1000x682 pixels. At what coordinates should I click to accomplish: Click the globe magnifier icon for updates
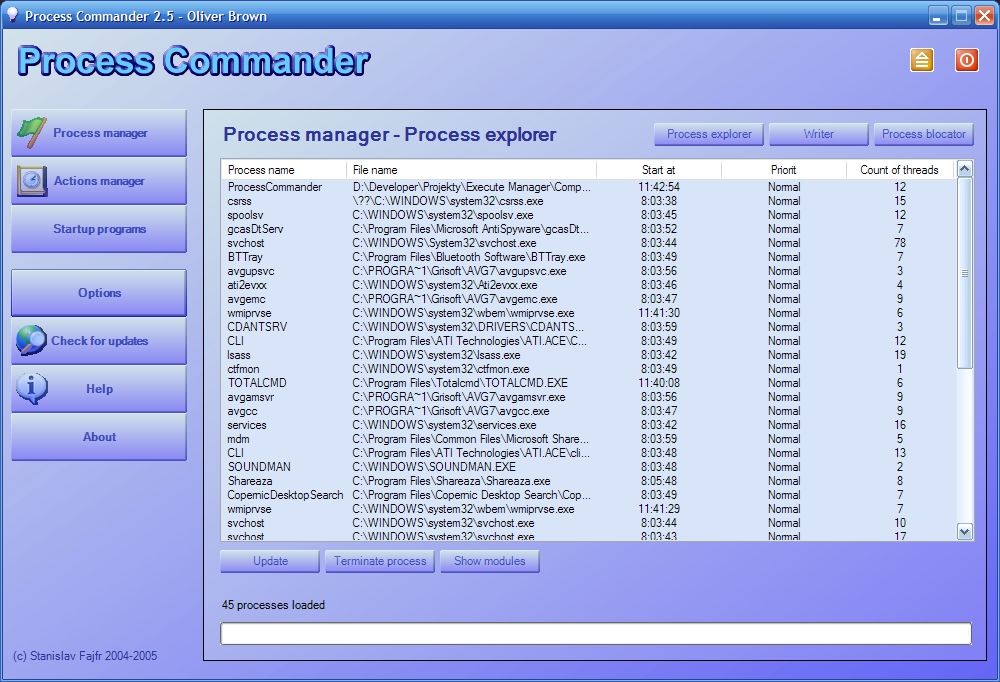pyautogui.click(x=31, y=340)
